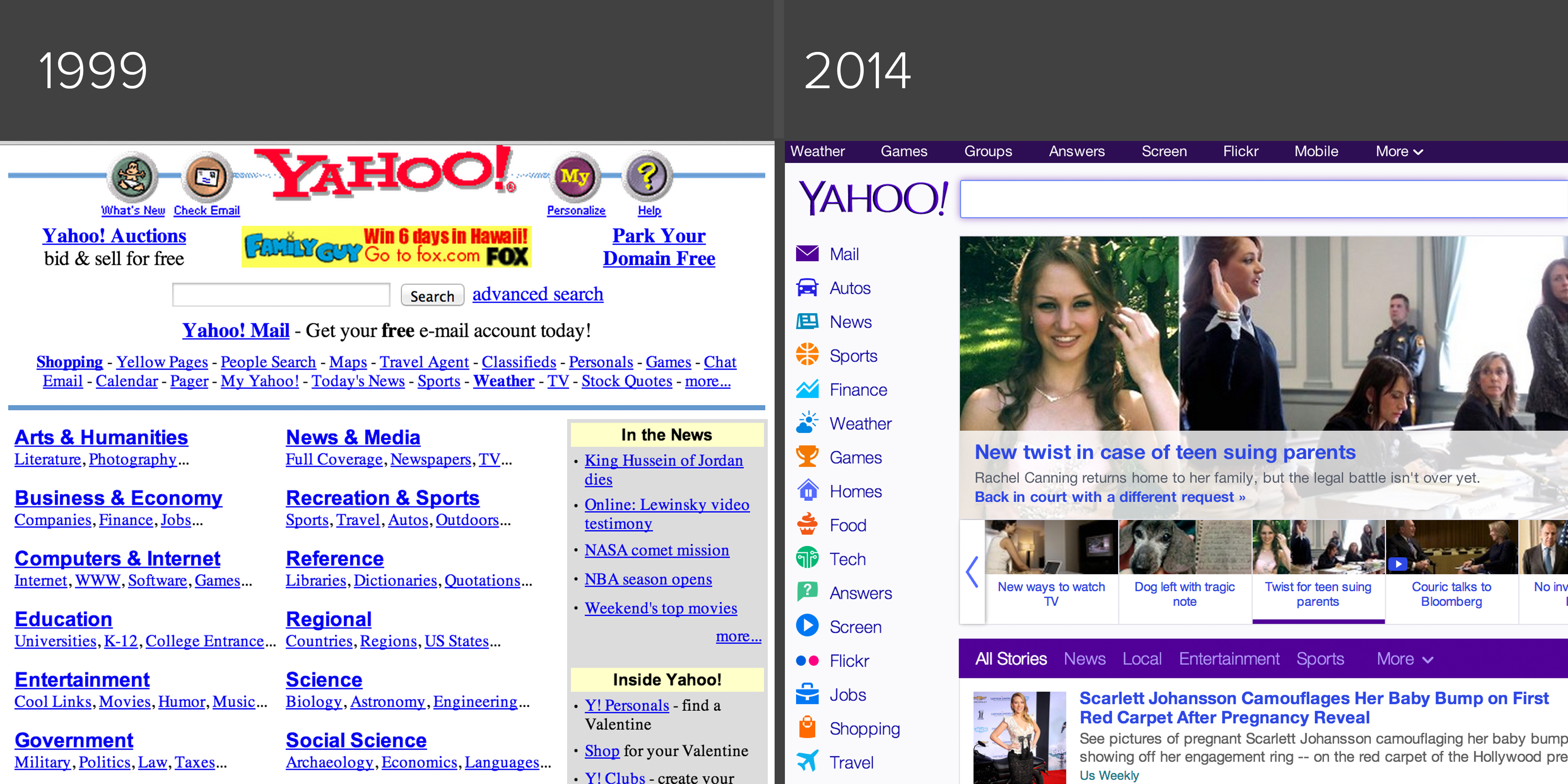This screenshot has width=1568, height=784.
Task: Click the News newspaper icon
Action: pos(807,322)
